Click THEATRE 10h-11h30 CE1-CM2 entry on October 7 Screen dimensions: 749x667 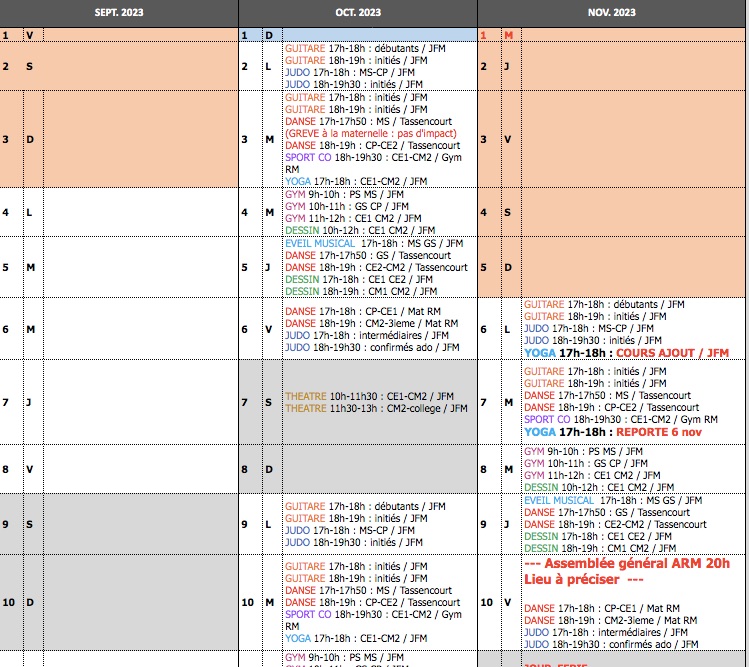pyautogui.click(x=369, y=396)
